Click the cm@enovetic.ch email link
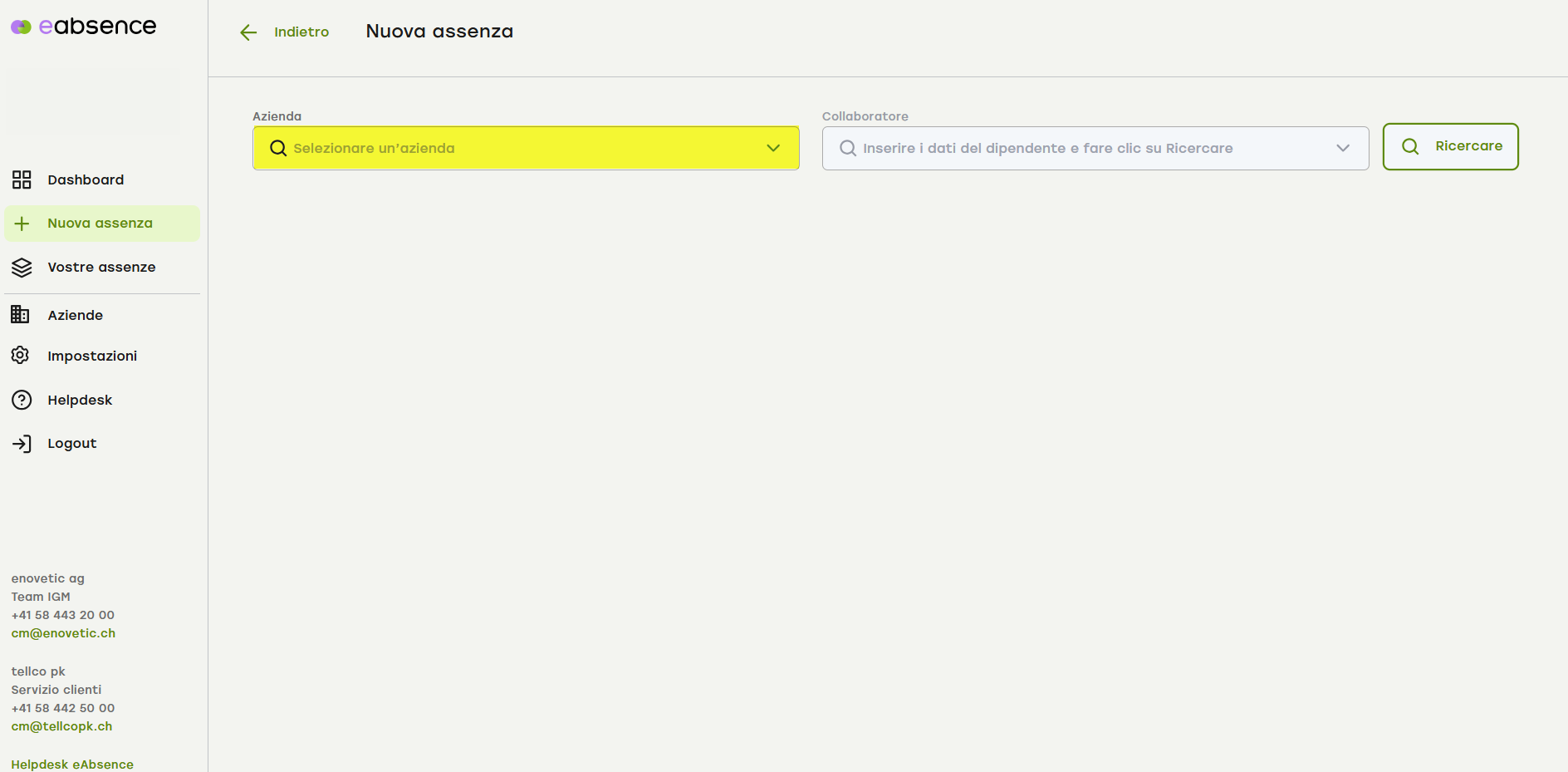The width and height of the screenshot is (1568, 772). pyautogui.click(x=63, y=633)
